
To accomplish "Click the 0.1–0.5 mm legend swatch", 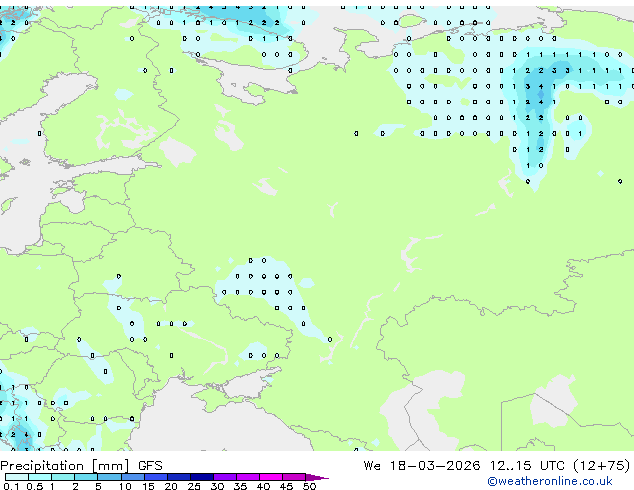I will coord(17,477).
